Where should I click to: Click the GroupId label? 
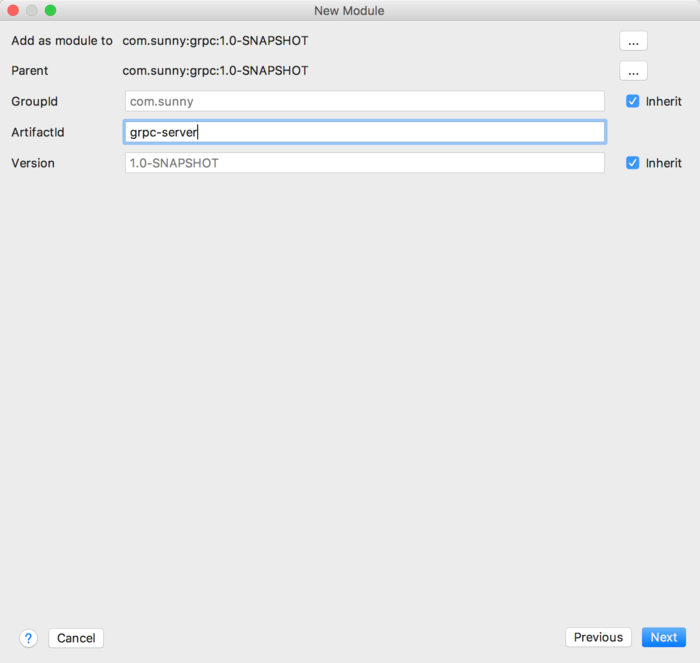click(x=34, y=101)
